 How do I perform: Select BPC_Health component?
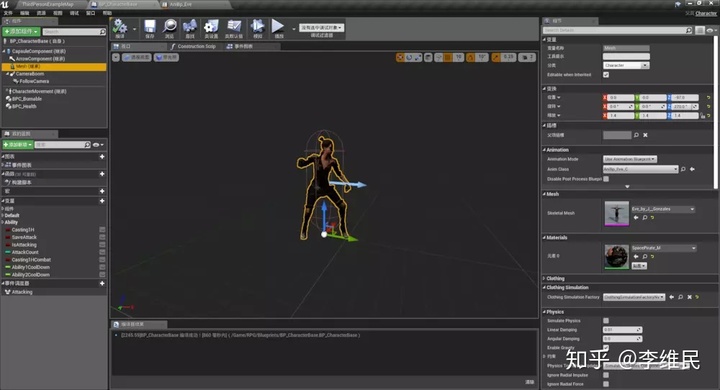(x=23, y=106)
